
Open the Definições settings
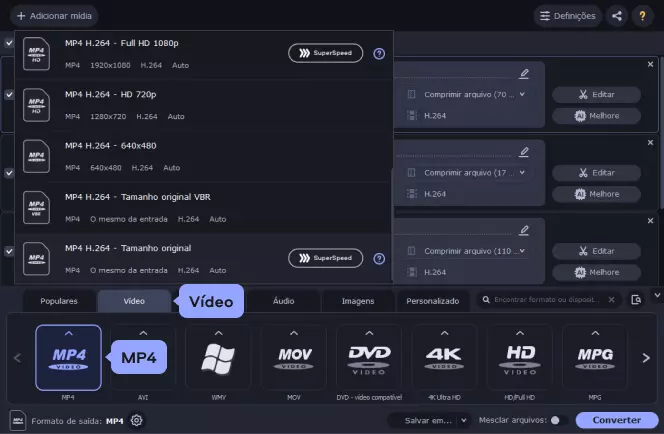pos(567,16)
